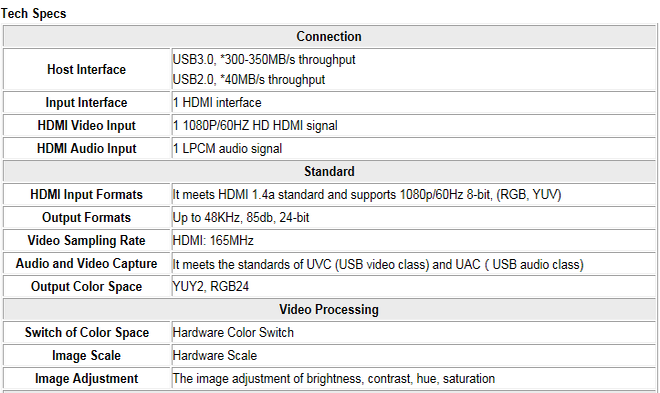Click the Image Adjustment row label
The image size is (660, 393).
[x=86, y=379]
